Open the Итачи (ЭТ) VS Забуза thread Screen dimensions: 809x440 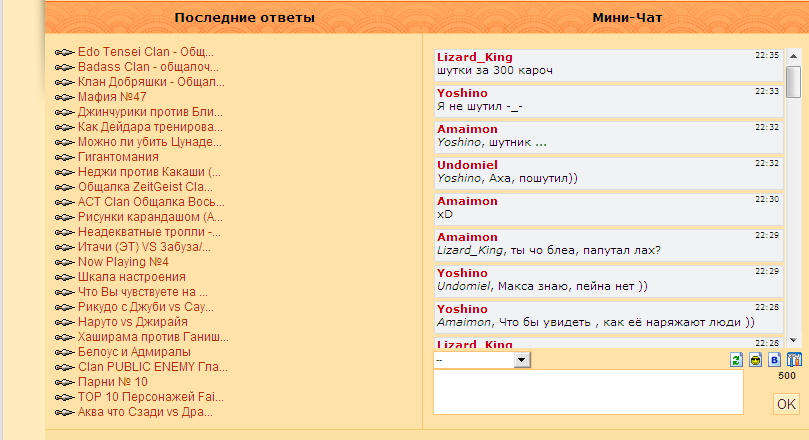(144, 247)
